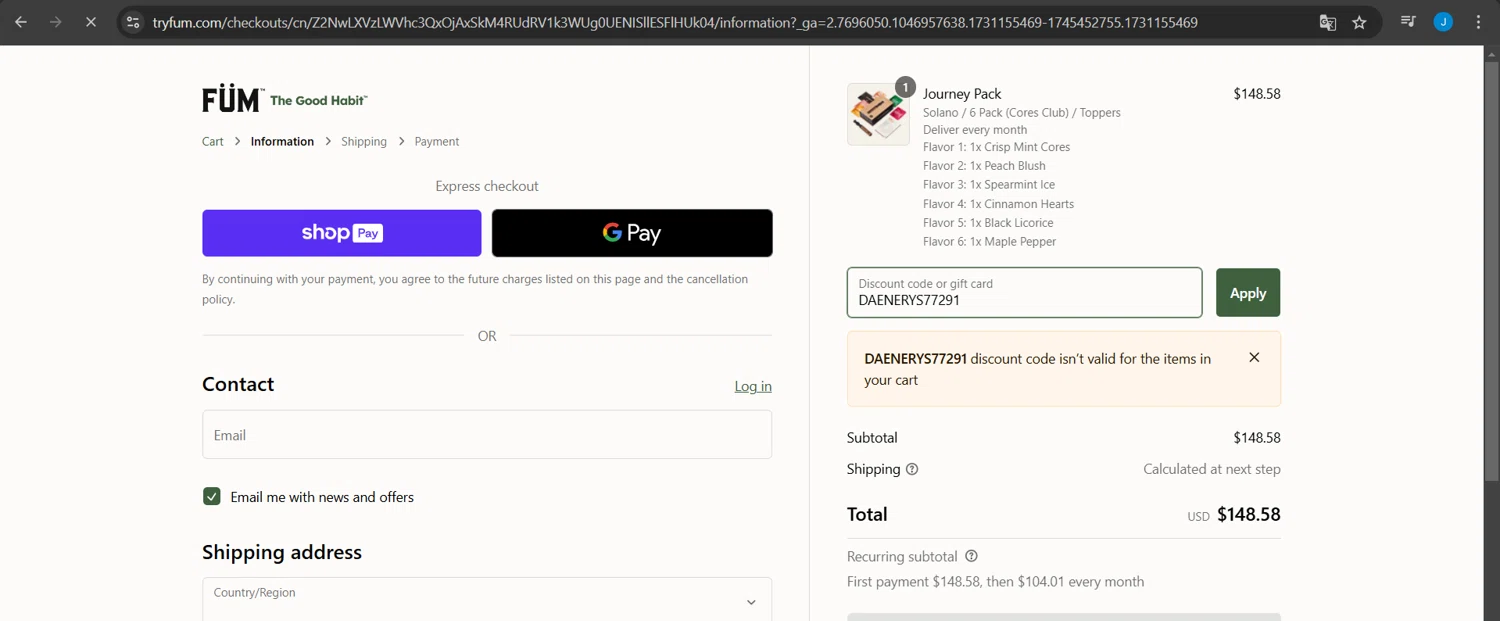Click the translate page icon
Screen dimensions: 1500x621
tap(1328, 22)
